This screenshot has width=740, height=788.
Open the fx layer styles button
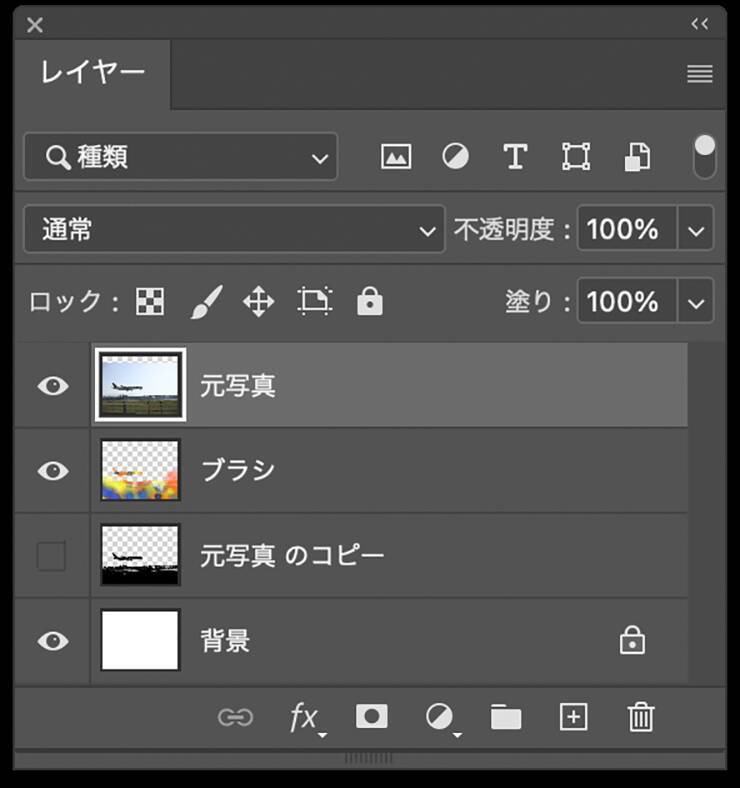(304, 717)
